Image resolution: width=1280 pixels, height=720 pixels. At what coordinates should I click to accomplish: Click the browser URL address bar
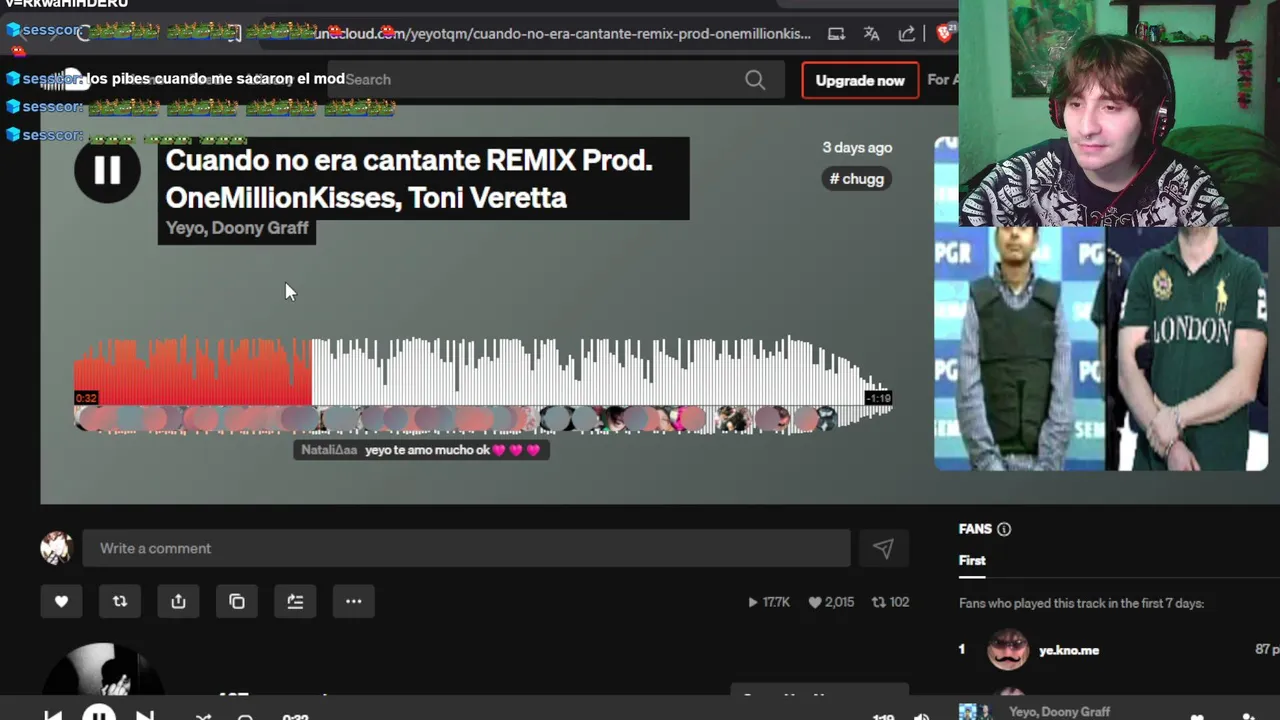click(x=560, y=34)
